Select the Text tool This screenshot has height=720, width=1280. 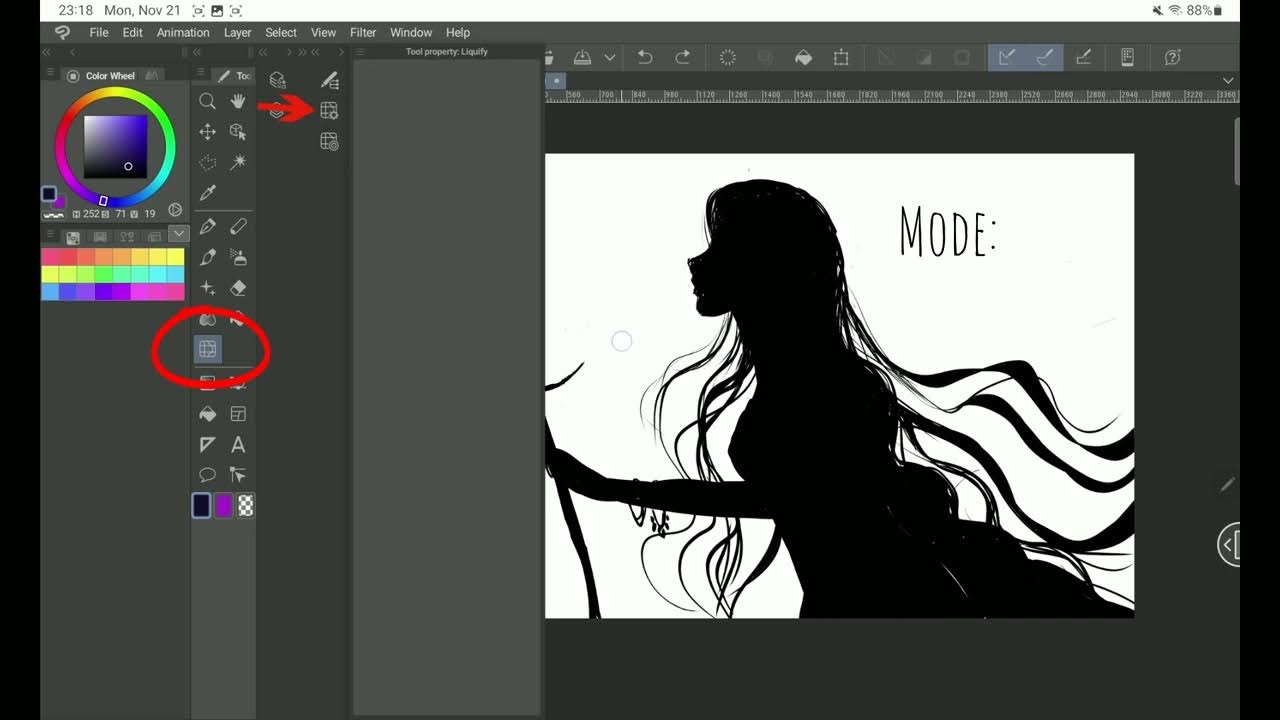(238, 444)
